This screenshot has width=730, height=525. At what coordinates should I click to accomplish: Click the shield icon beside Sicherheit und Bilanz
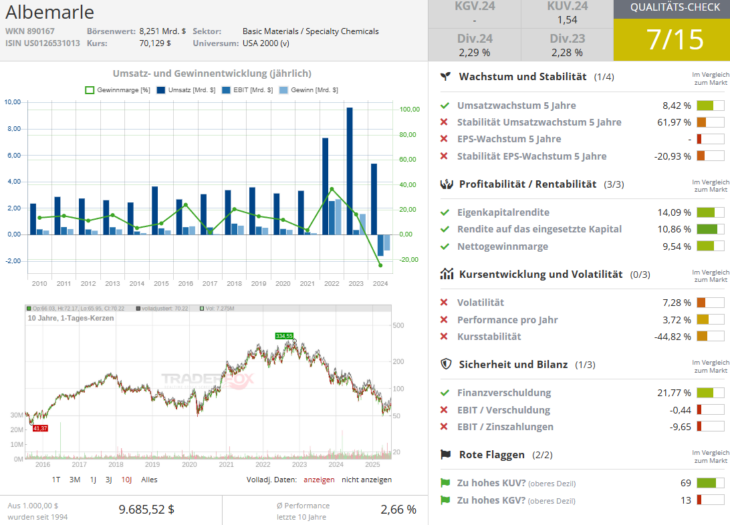446,364
